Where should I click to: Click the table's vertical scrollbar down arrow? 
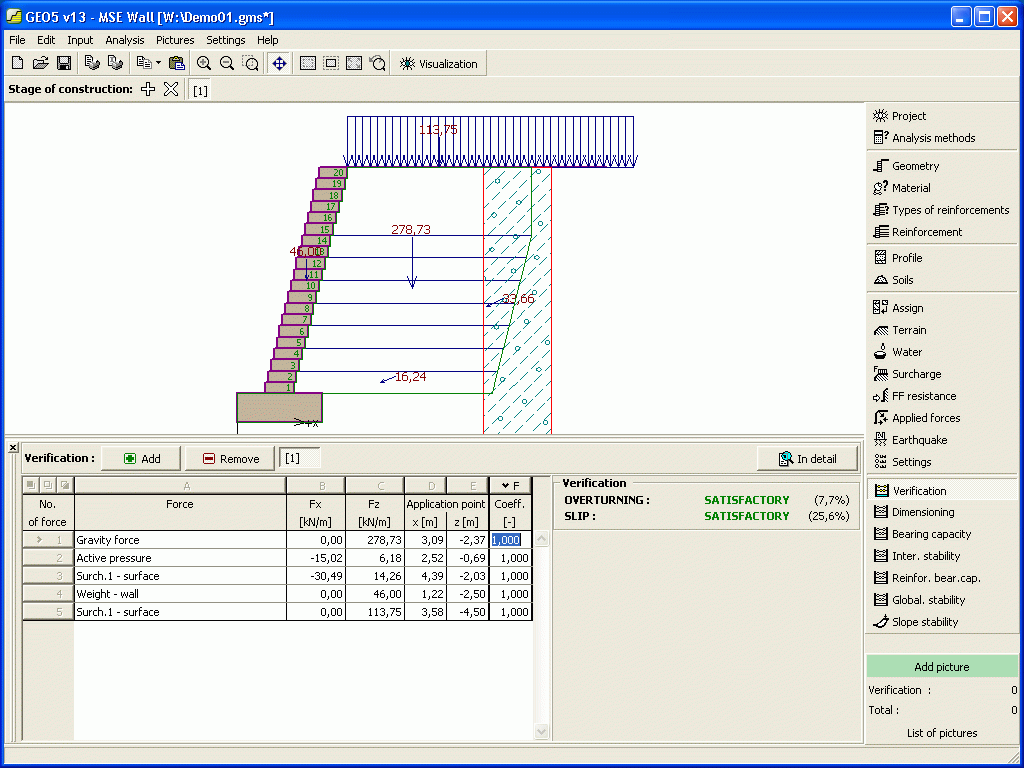click(542, 732)
